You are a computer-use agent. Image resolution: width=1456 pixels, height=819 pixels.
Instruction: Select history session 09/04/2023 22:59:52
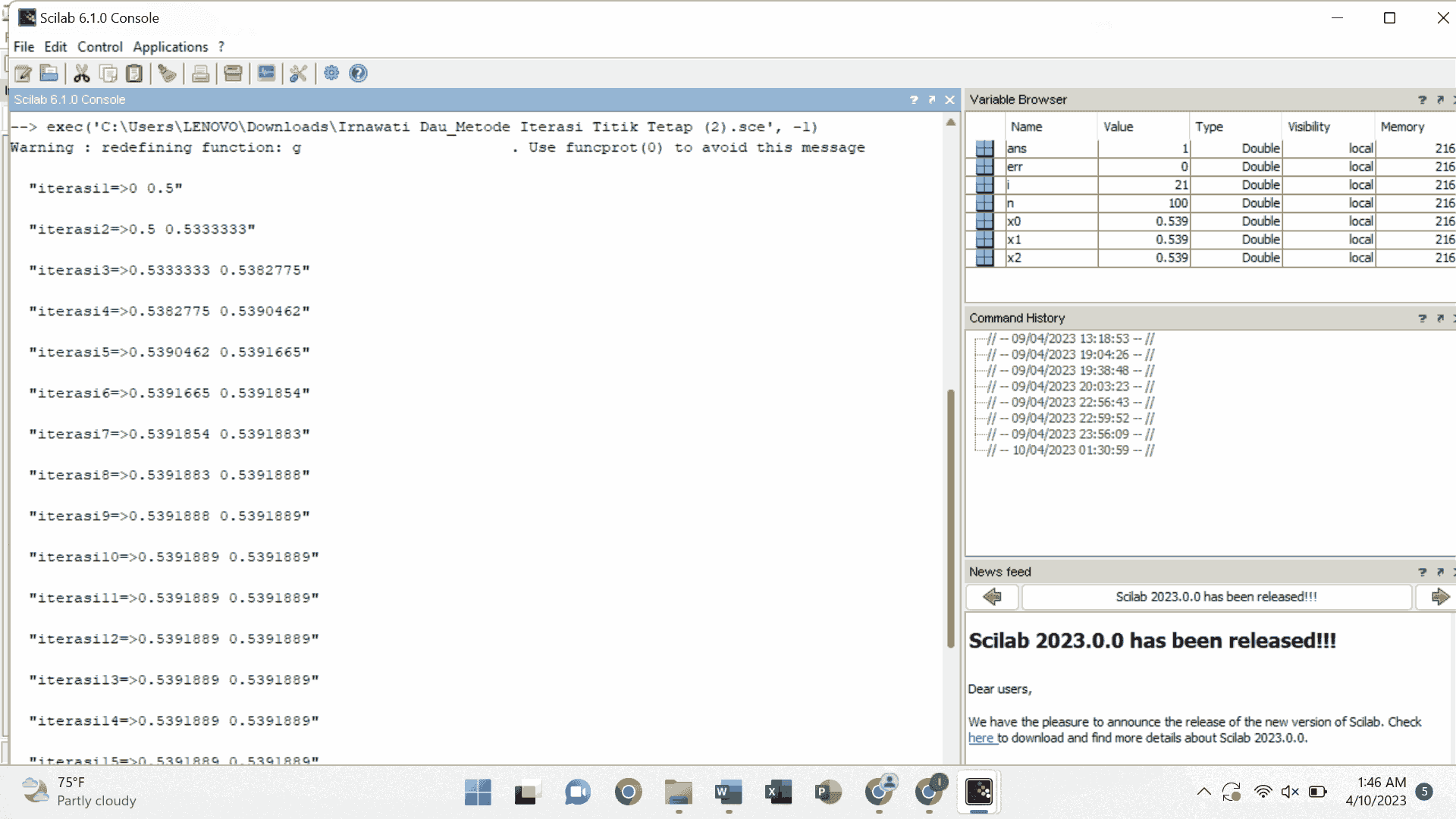(x=1071, y=419)
